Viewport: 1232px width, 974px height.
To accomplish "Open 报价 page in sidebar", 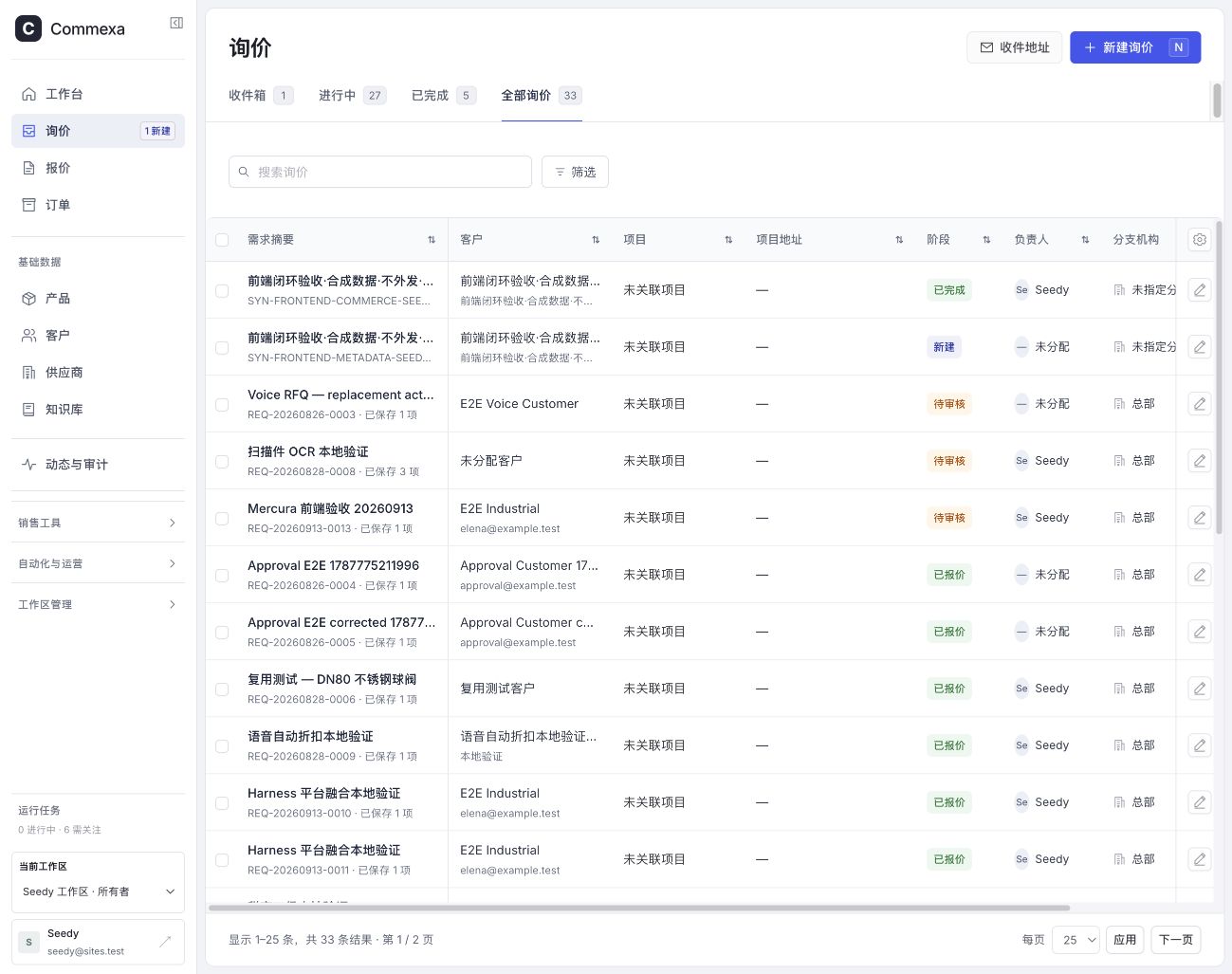I will [98, 168].
